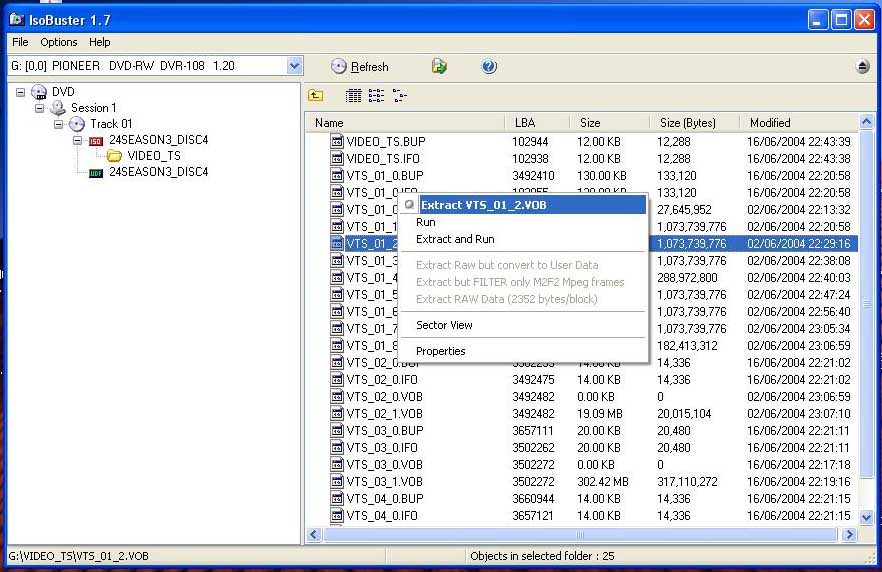Select the Session 1 icon
The height and width of the screenshot is (572, 882).
click(58, 108)
